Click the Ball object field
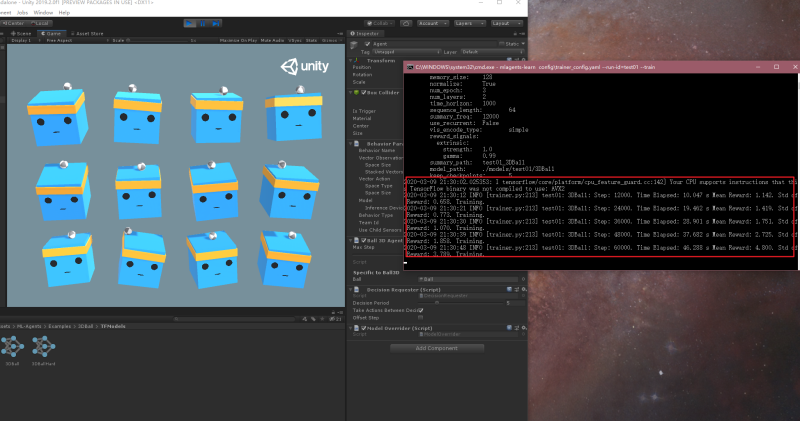Viewport: 800px width, 421px height. (x=468, y=279)
